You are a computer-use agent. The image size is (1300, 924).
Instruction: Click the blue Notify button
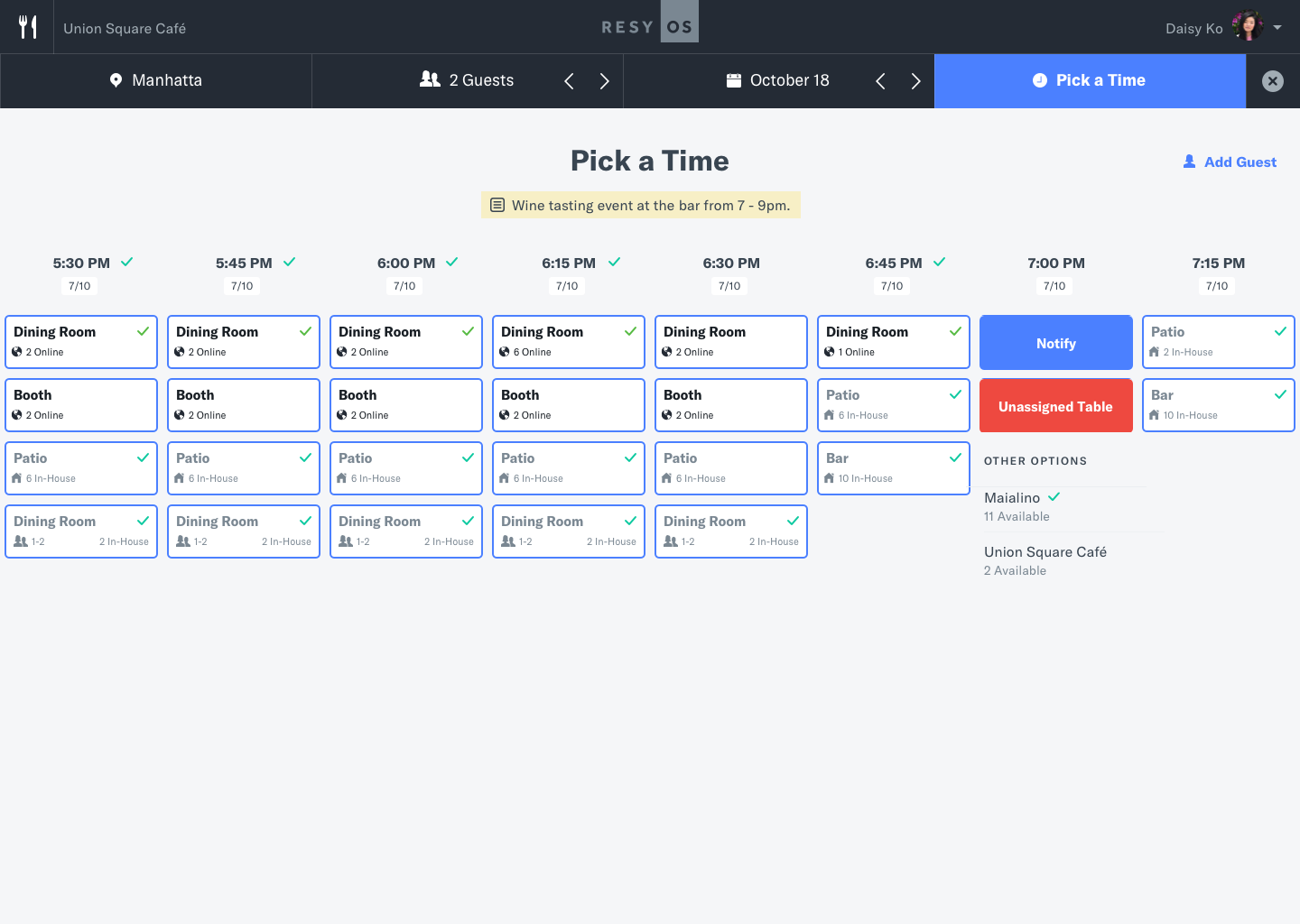[1056, 342]
